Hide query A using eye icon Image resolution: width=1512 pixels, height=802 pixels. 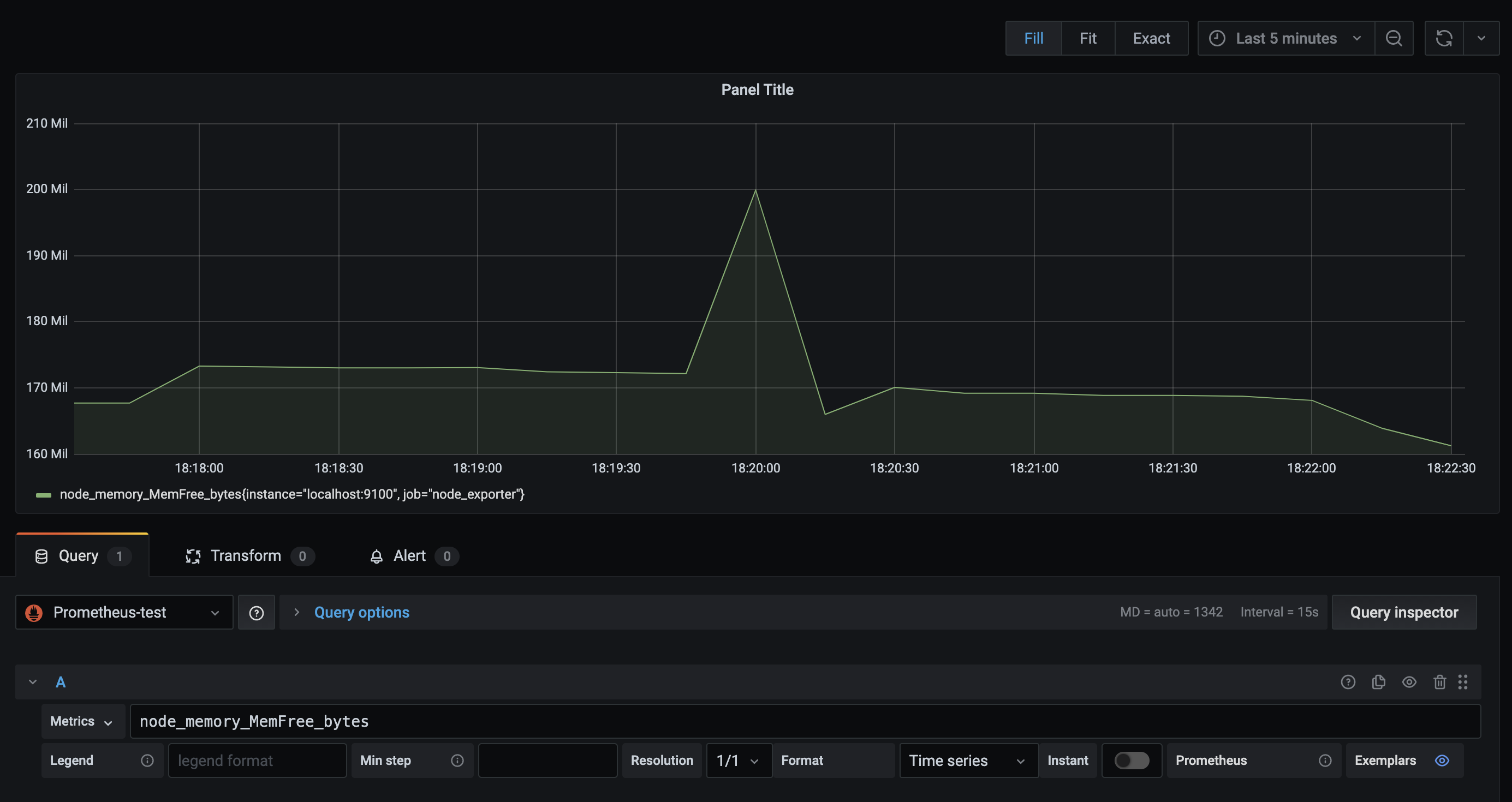pos(1409,682)
